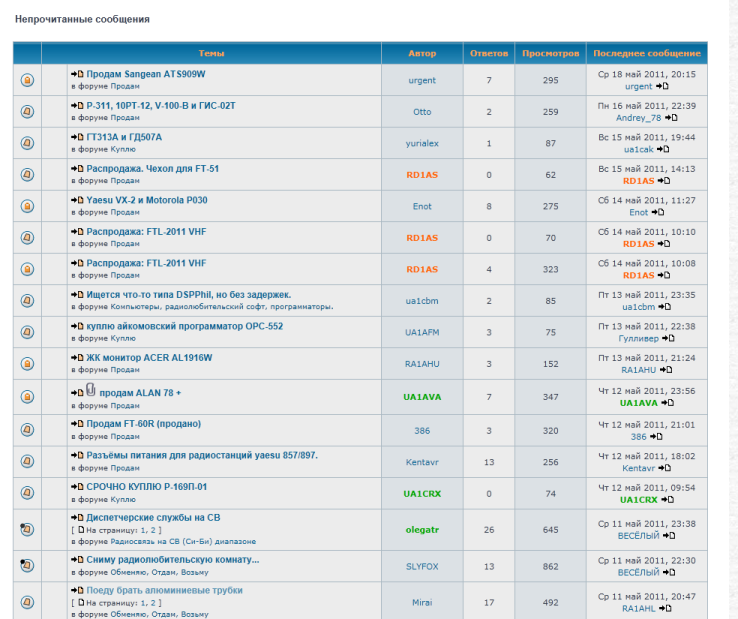Go to page 2 of Диспетчерские службы на СВ
The height and width of the screenshot is (619, 738).
154,529
